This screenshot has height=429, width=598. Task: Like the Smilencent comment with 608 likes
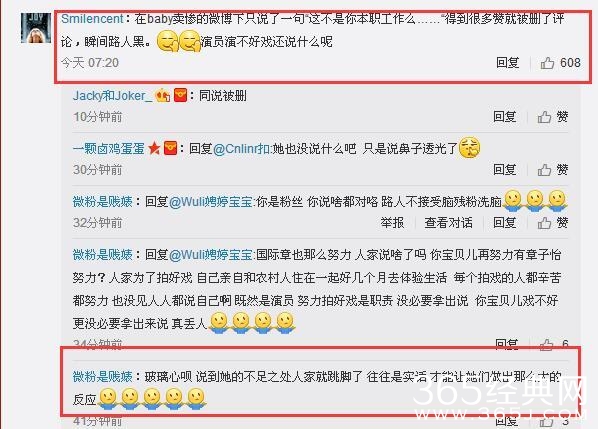point(561,63)
